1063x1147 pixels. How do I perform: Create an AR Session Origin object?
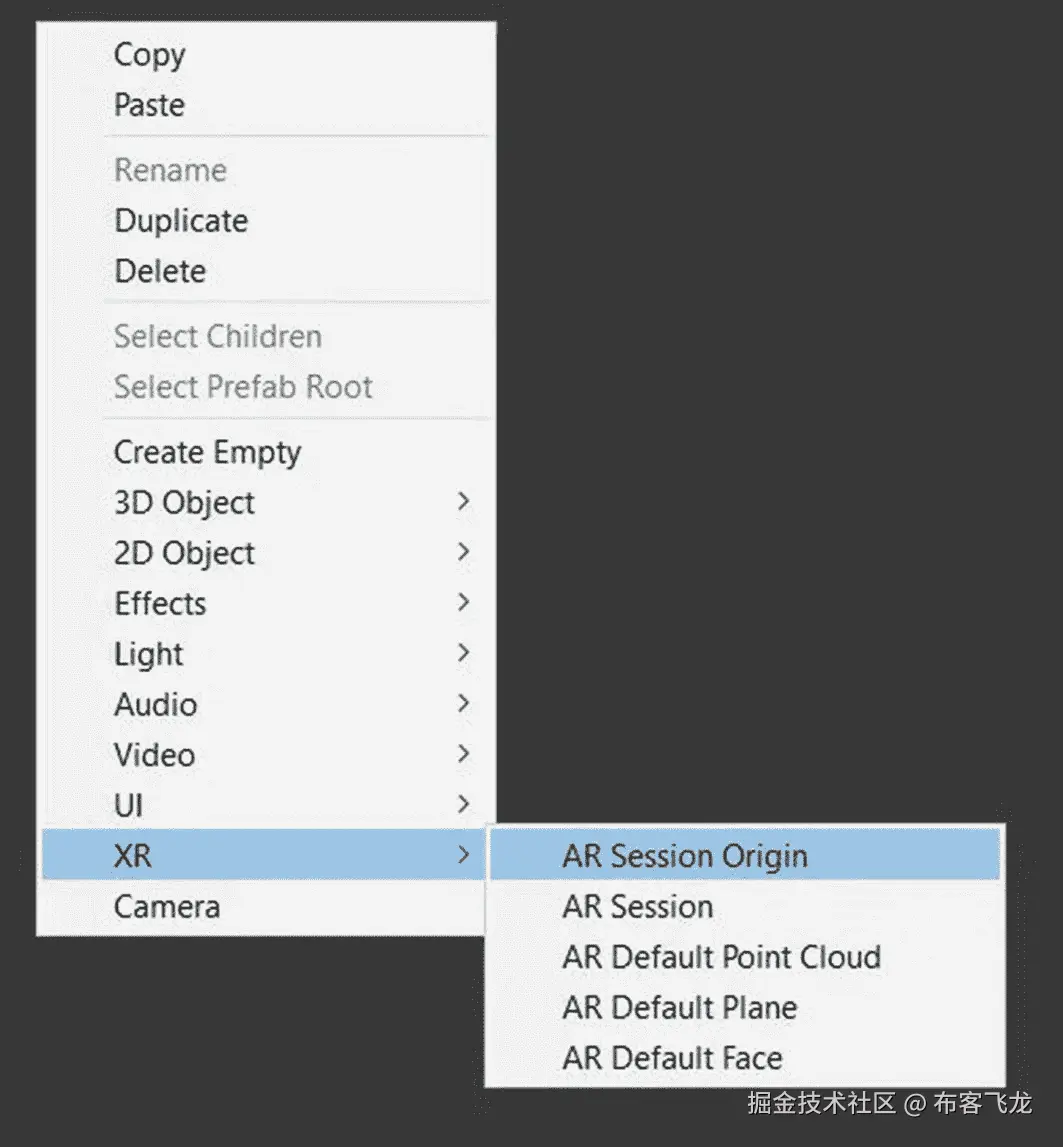(x=685, y=856)
